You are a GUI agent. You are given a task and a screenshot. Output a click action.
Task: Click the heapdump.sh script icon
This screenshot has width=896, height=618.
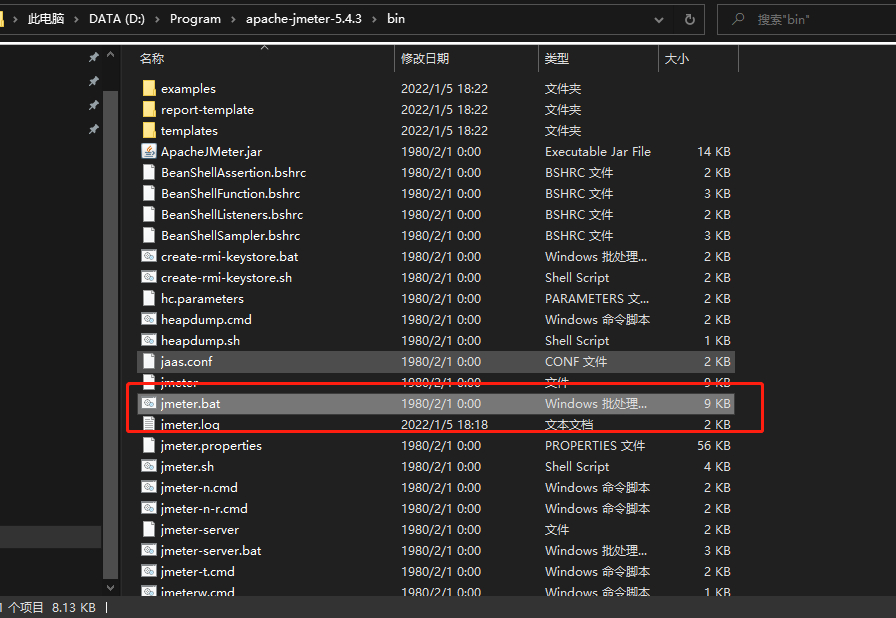pyautogui.click(x=149, y=340)
